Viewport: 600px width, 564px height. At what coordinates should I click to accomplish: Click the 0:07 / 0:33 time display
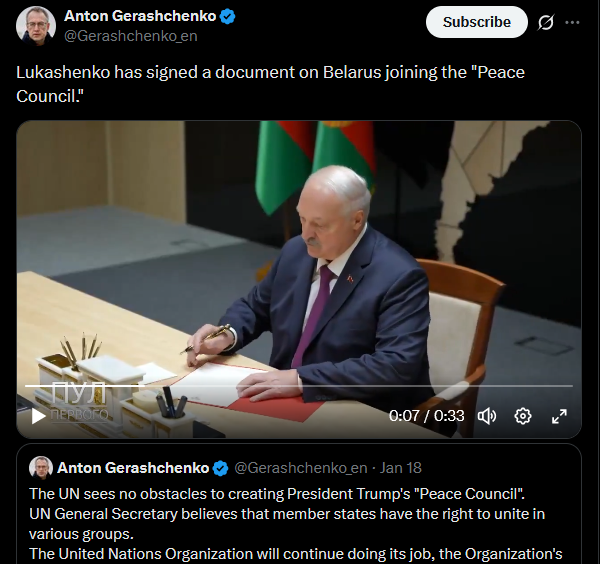tap(427, 416)
